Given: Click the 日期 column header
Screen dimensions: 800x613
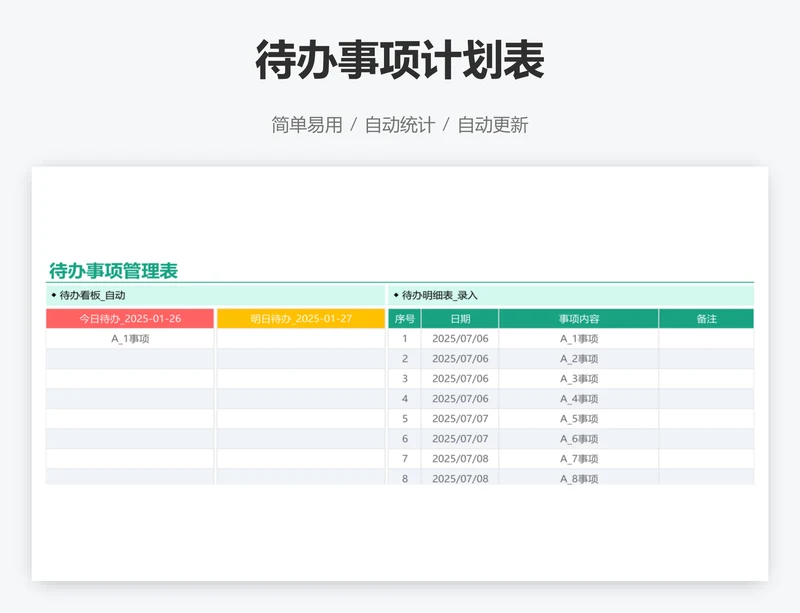Looking at the screenshot, I should click(460, 318).
